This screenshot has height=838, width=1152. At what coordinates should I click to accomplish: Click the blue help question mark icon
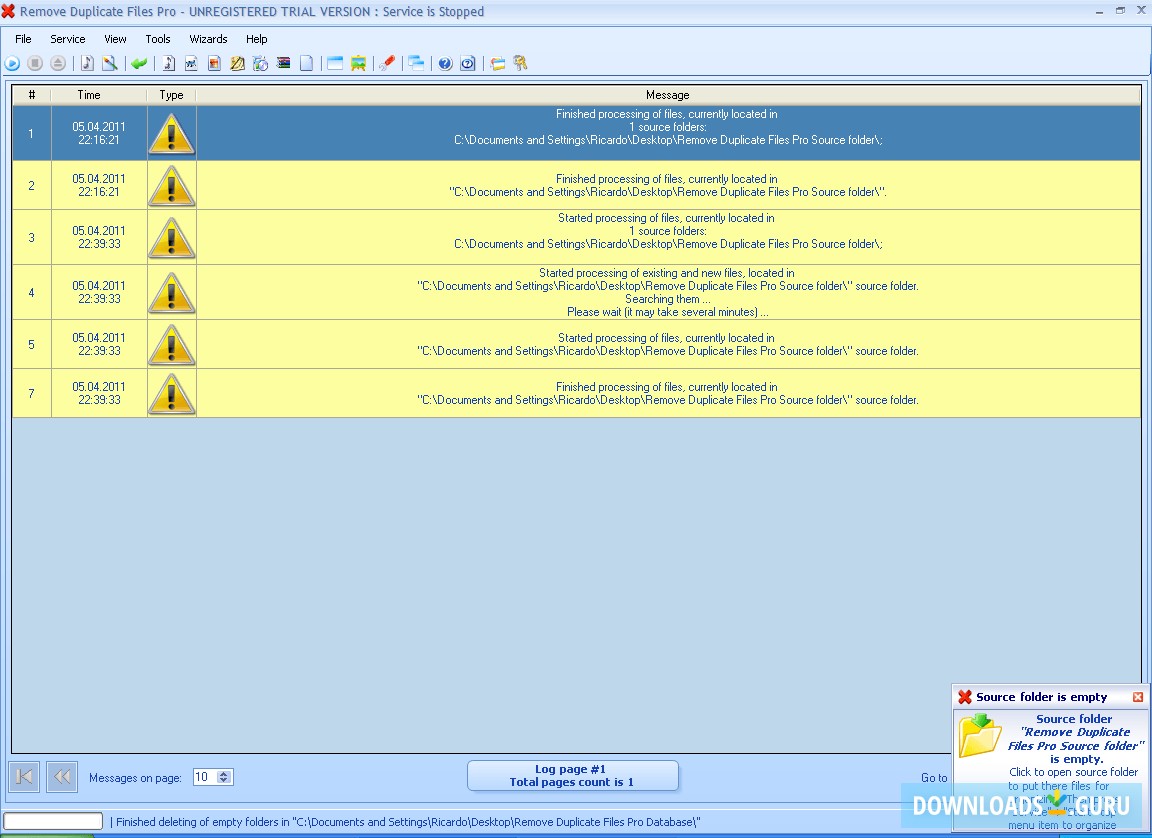[x=445, y=63]
